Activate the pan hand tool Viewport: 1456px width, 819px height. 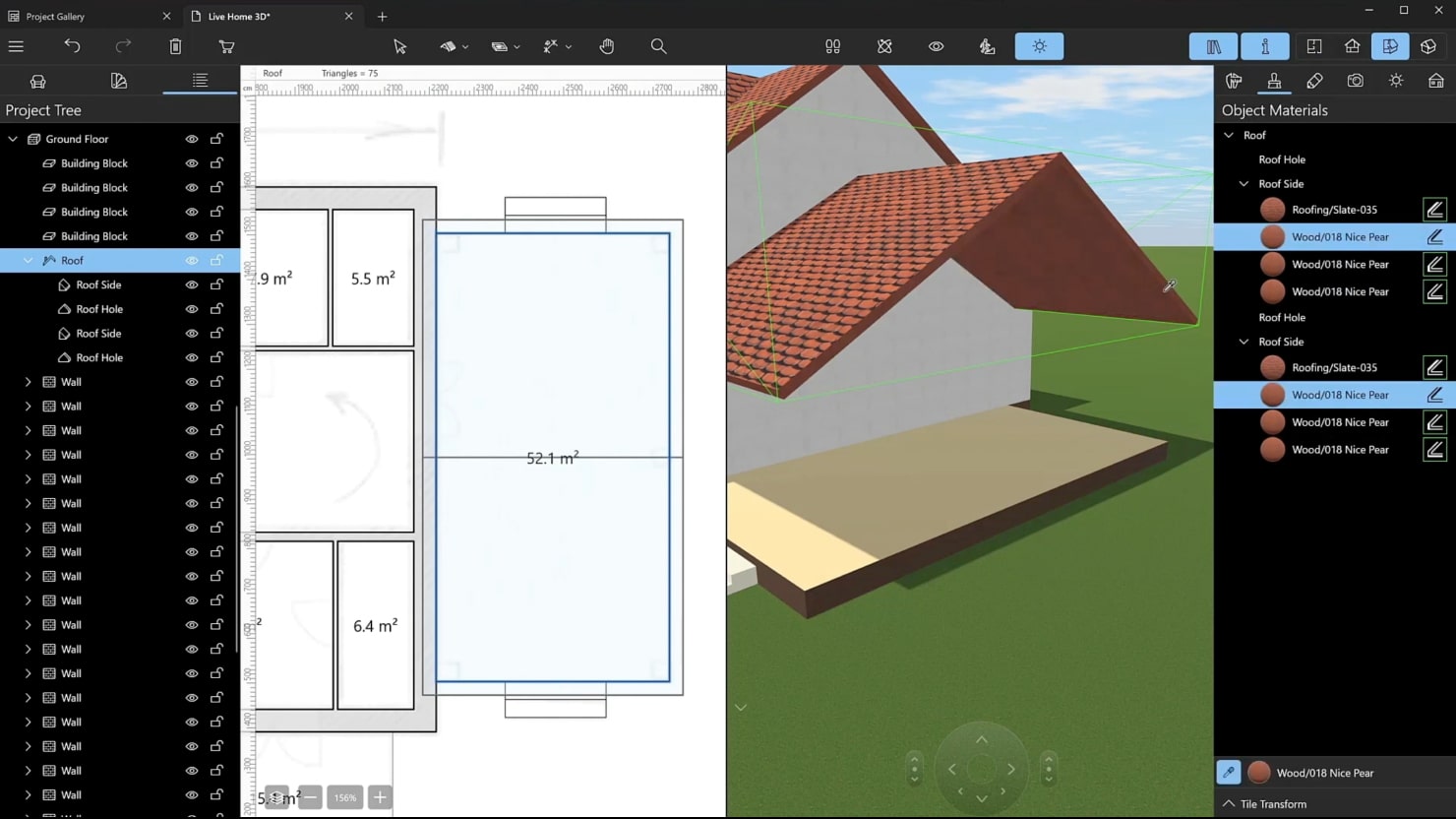(607, 46)
